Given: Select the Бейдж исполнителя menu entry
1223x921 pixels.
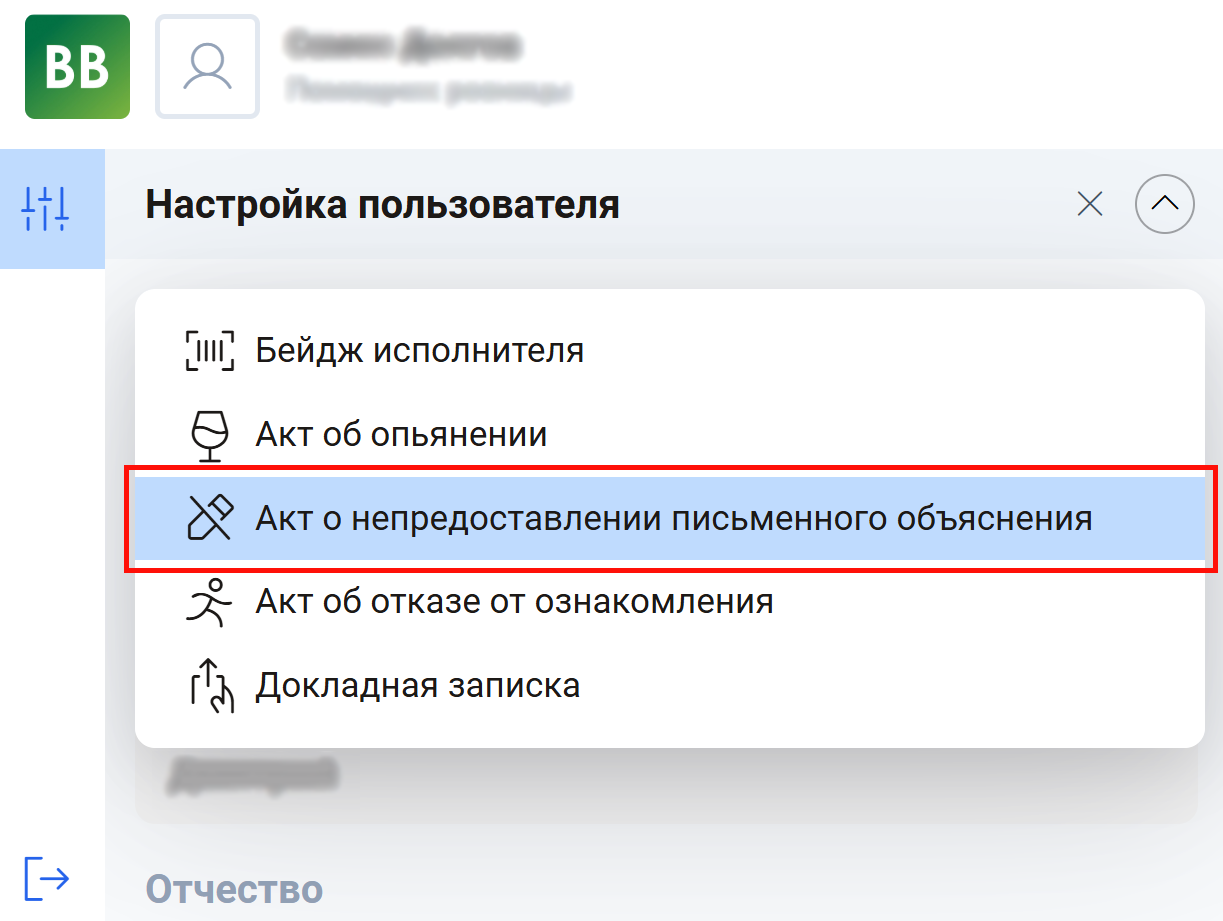Looking at the screenshot, I should pos(669,351).
